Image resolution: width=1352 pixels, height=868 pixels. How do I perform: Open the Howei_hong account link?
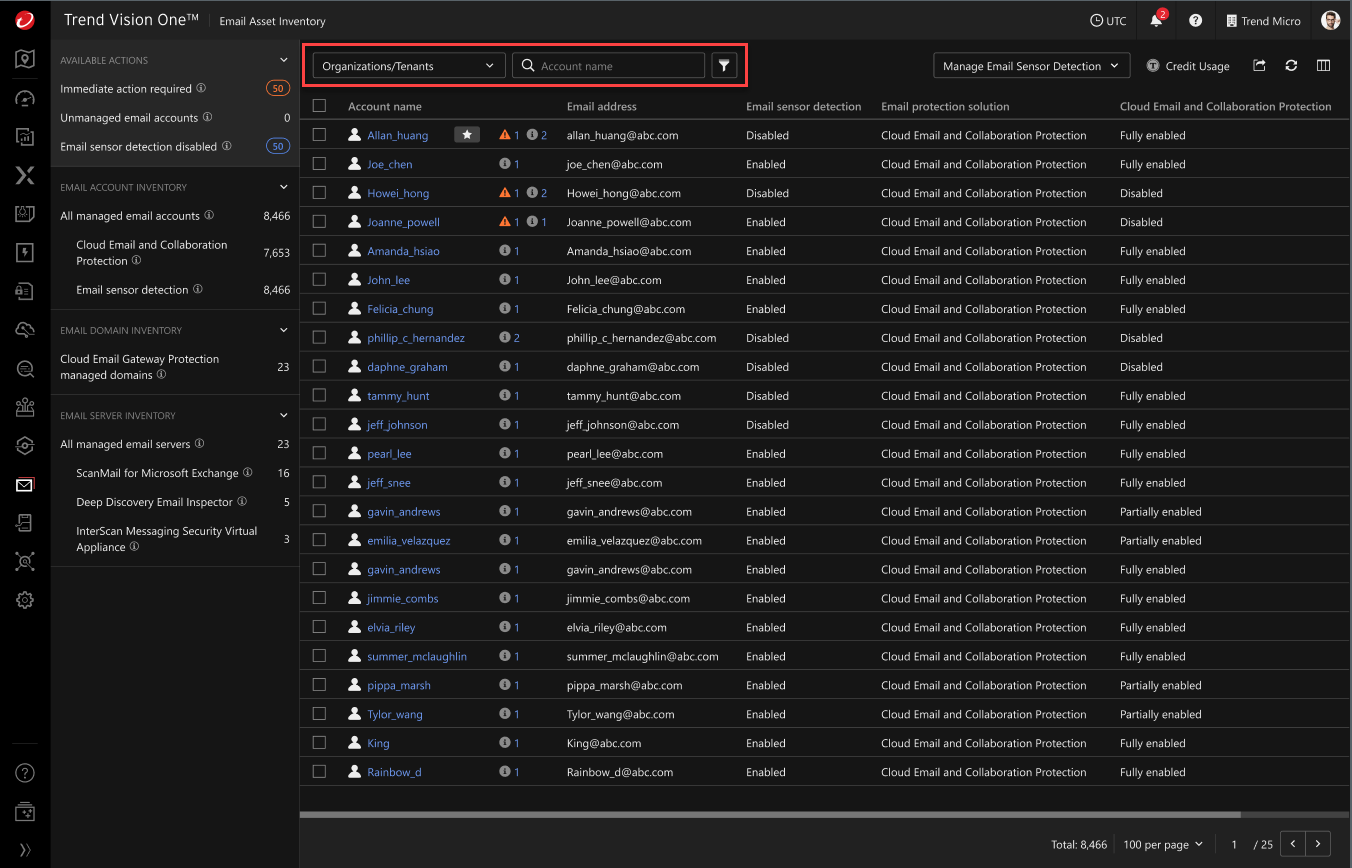coord(398,193)
